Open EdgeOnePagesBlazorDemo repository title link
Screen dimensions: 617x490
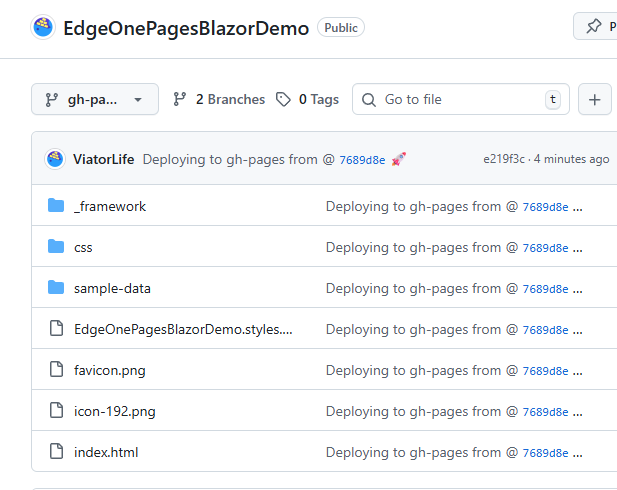pyautogui.click(x=186, y=28)
